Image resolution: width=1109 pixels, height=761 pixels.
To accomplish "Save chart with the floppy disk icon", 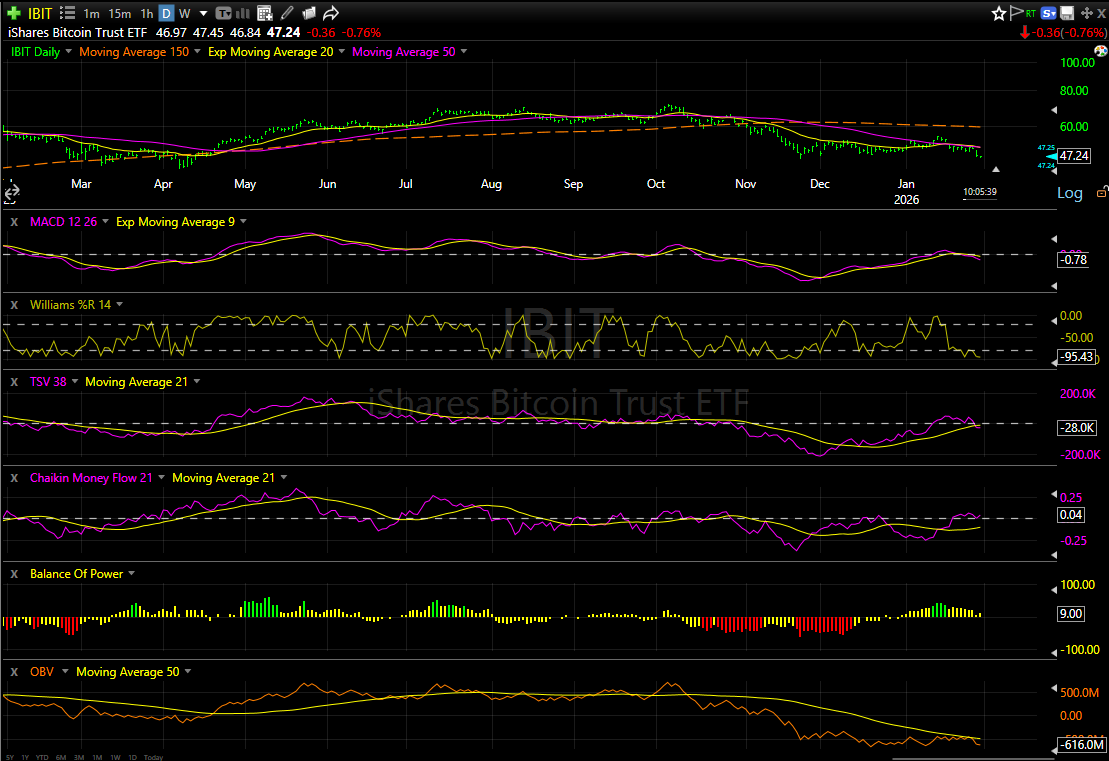I will pyautogui.click(x=1067, y=13).
